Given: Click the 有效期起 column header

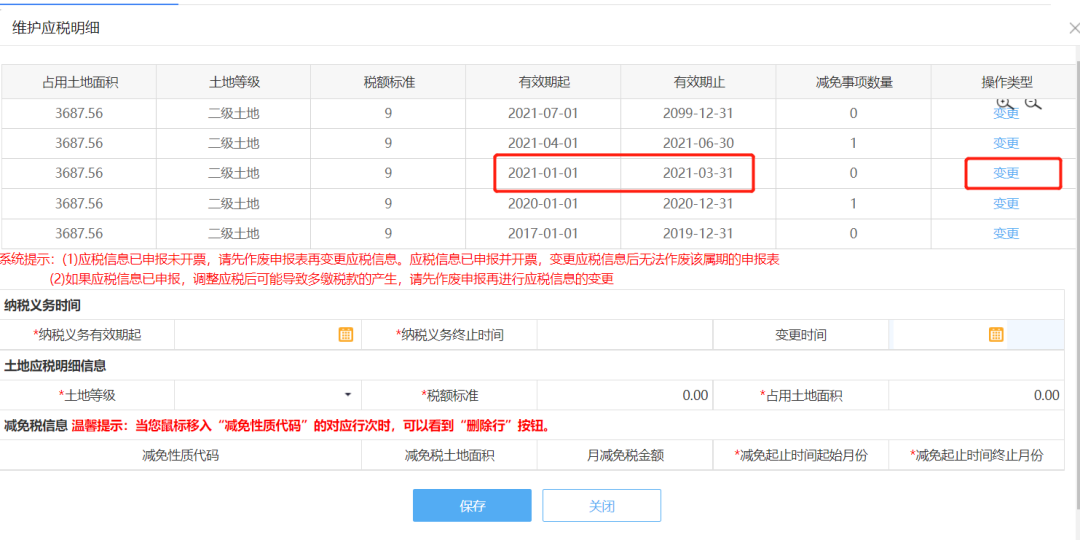Looking at the screenshot, I should tap(544, 83).
